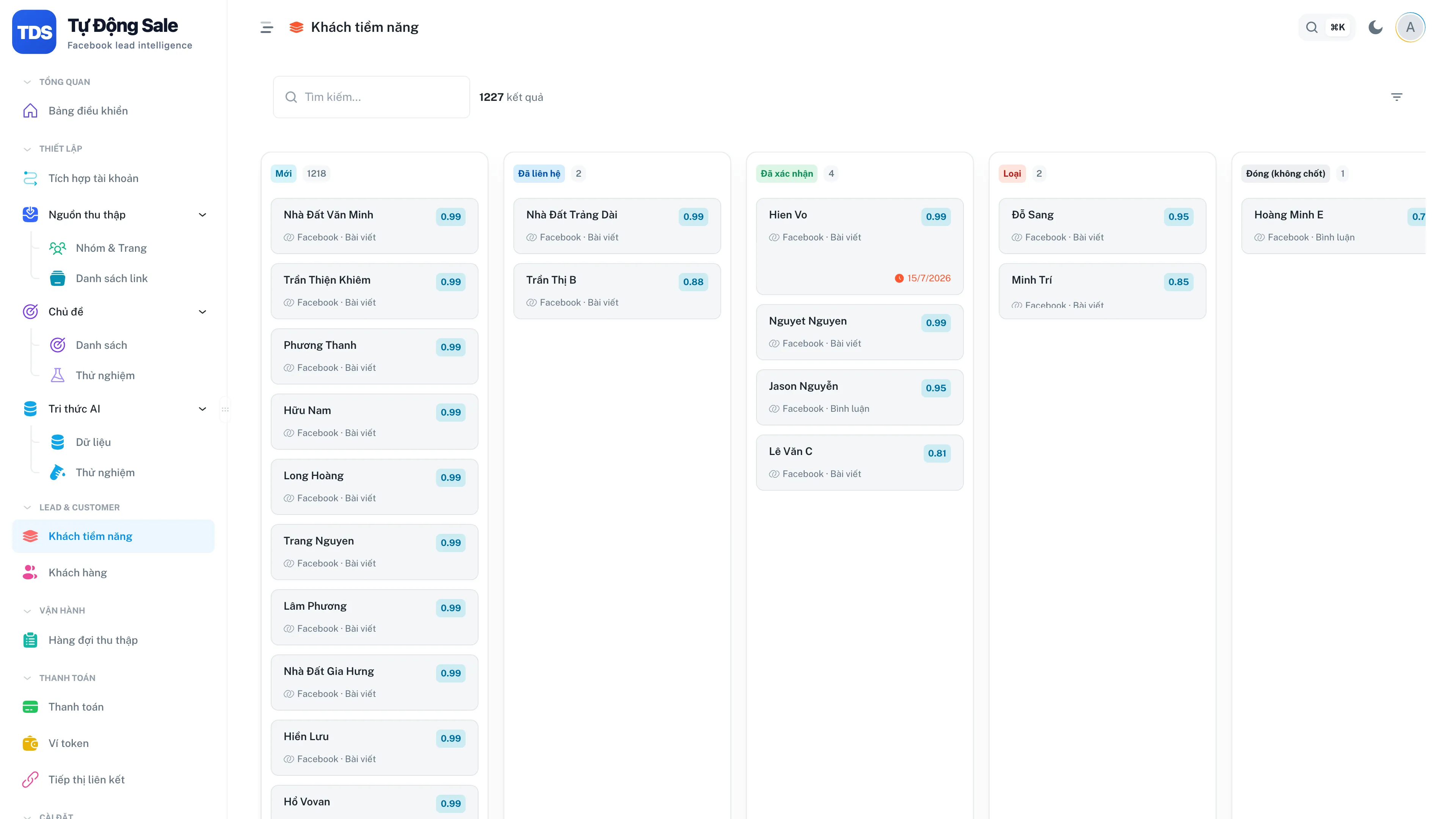Click Đóng (không chốt) column badge
The image size is (1456, 819).
[1285, 174]
